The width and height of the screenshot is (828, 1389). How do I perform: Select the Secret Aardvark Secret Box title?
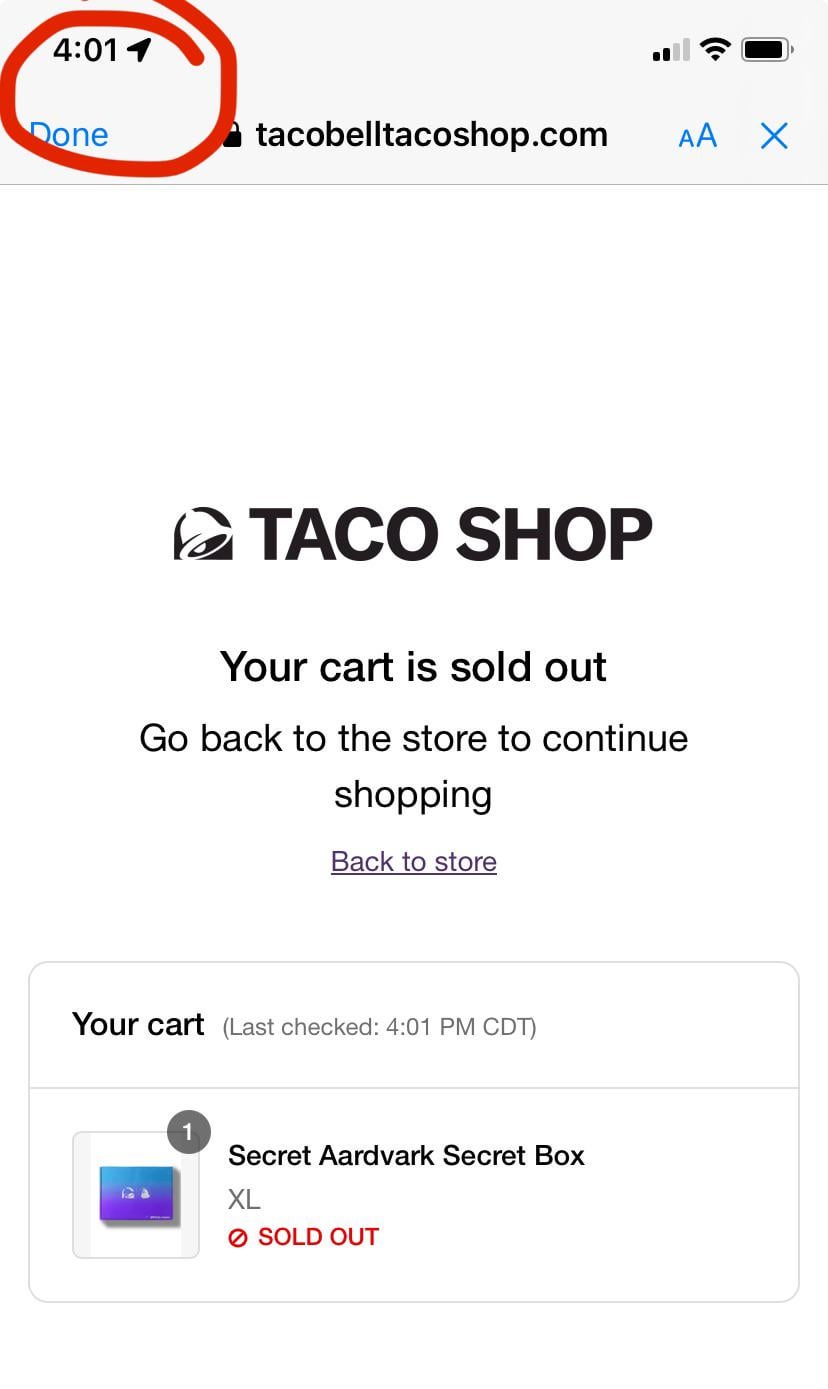click(x=406, y=1155)
